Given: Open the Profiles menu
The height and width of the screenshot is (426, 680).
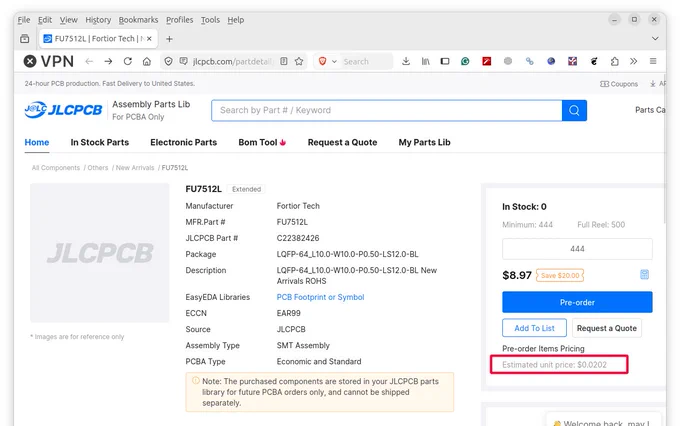Looking at the screenshot, I should pos(180,20).
